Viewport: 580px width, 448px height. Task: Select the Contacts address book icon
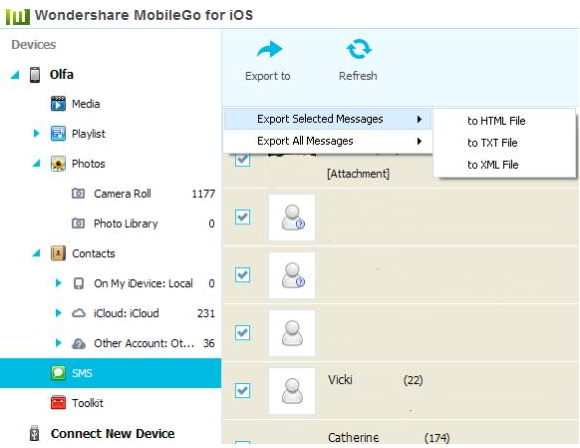point(58,253)
